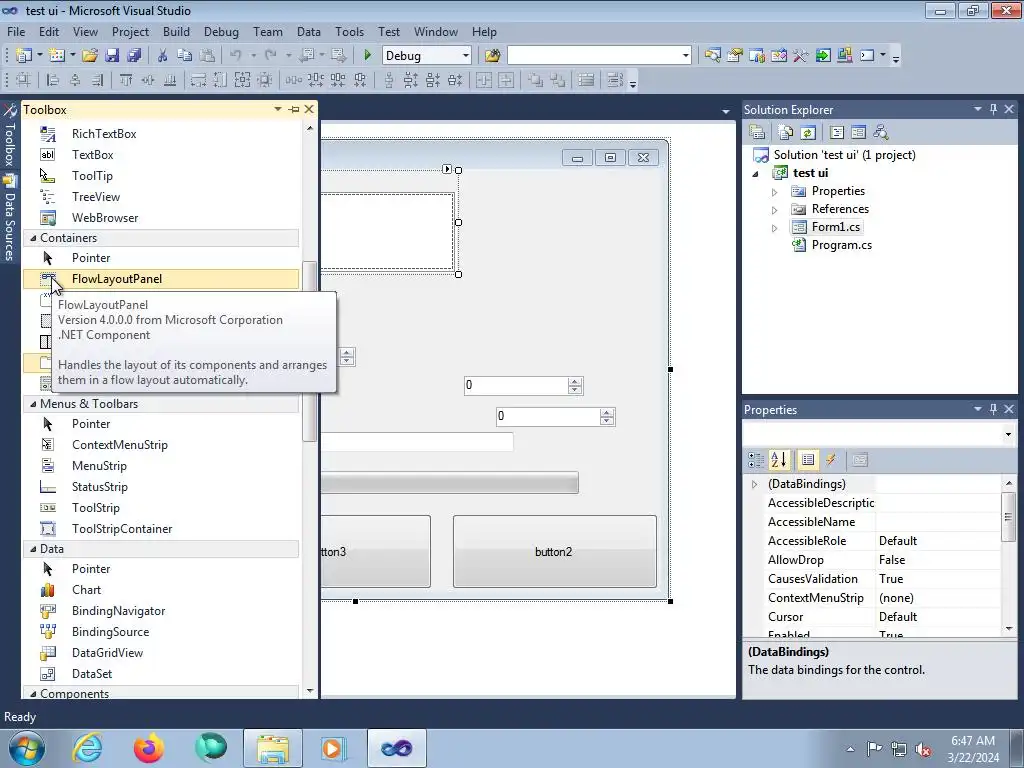Open the Tools menu
The width and height of the screenshot is (1024, 768).
[x=349, y=31]
